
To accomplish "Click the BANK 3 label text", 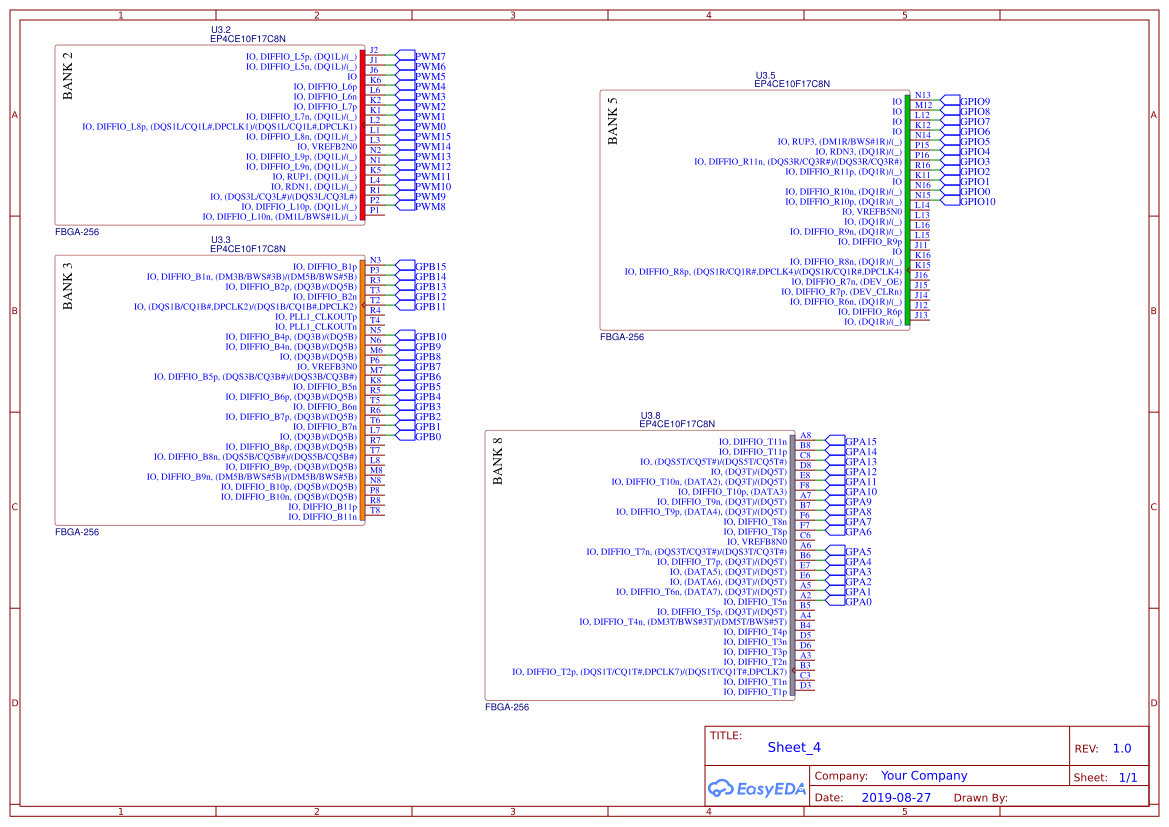I will pos(69,287).
